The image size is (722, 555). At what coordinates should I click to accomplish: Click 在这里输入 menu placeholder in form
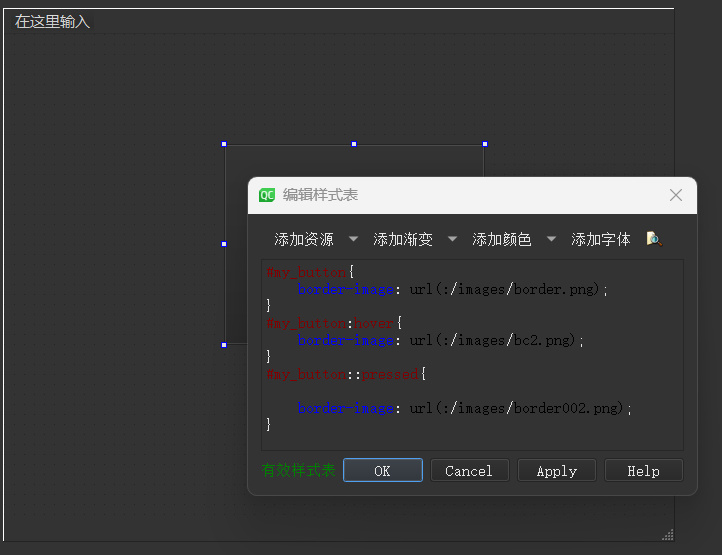tap(52, 22)
